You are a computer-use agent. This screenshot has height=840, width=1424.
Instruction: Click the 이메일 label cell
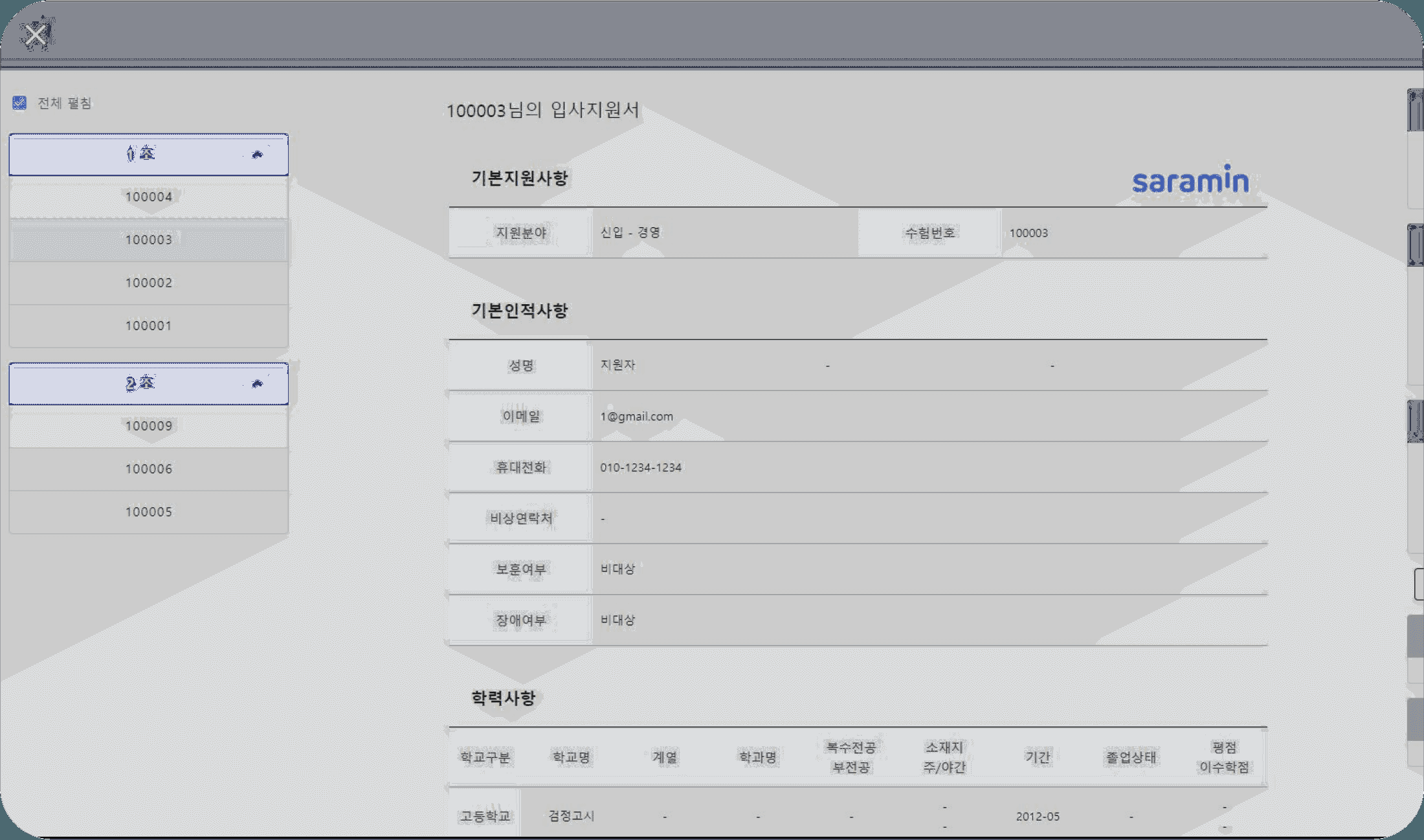[520, 416]
